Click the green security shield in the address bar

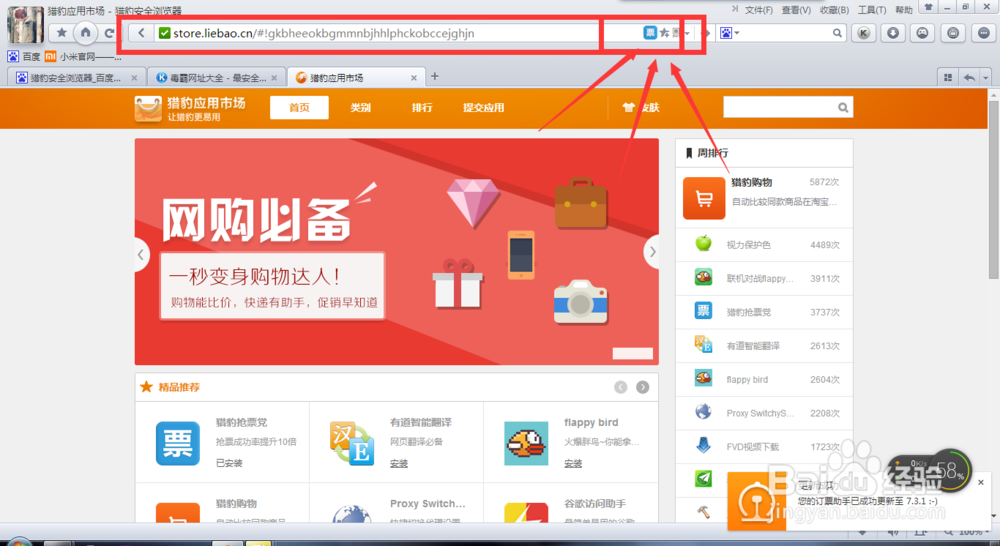164,33
